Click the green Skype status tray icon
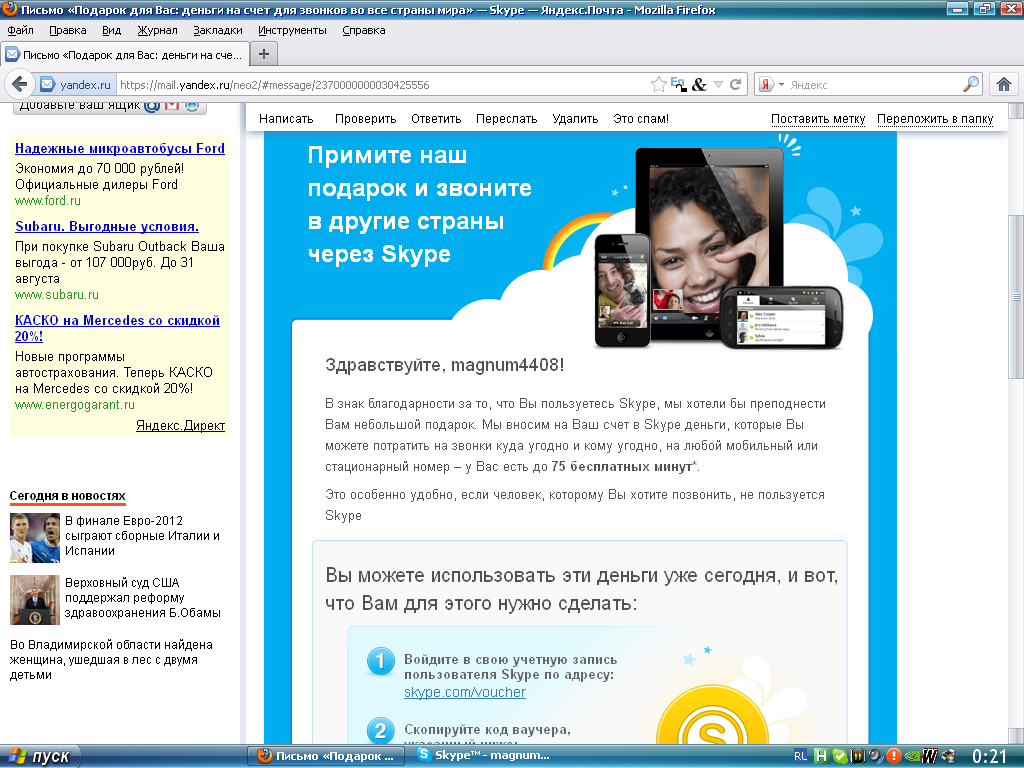Viewport: 1024px width, 768px height. 840,757
